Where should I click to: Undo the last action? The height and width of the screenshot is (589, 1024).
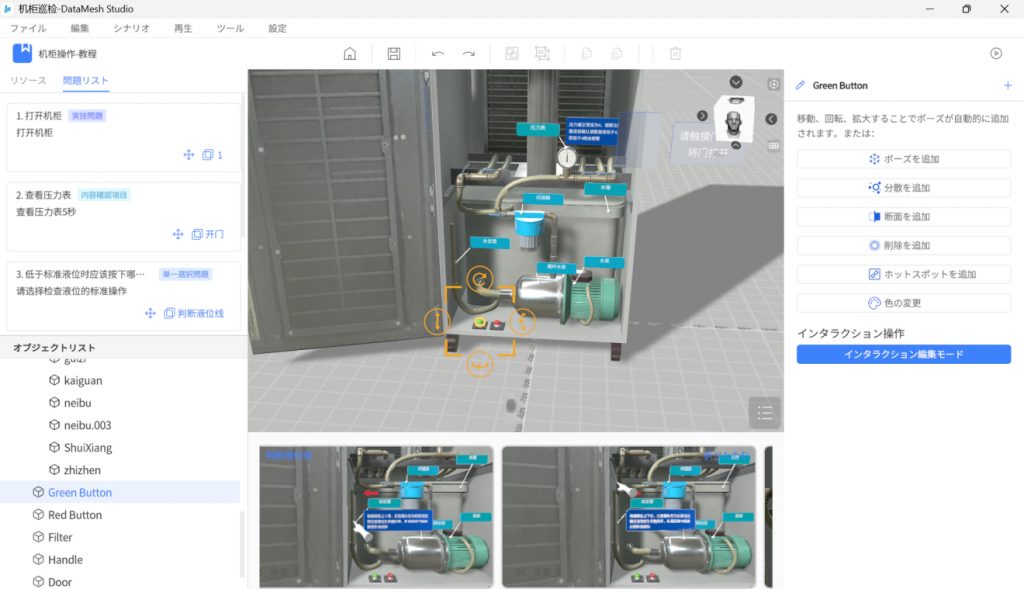tap(438, 54)
